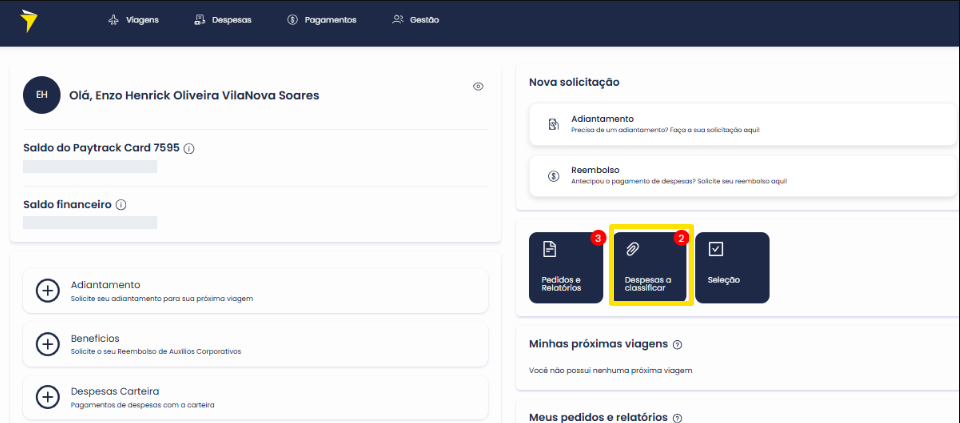
Task: Click Adiantamento document icon in Nova solicitação
Action: [553, 124]
